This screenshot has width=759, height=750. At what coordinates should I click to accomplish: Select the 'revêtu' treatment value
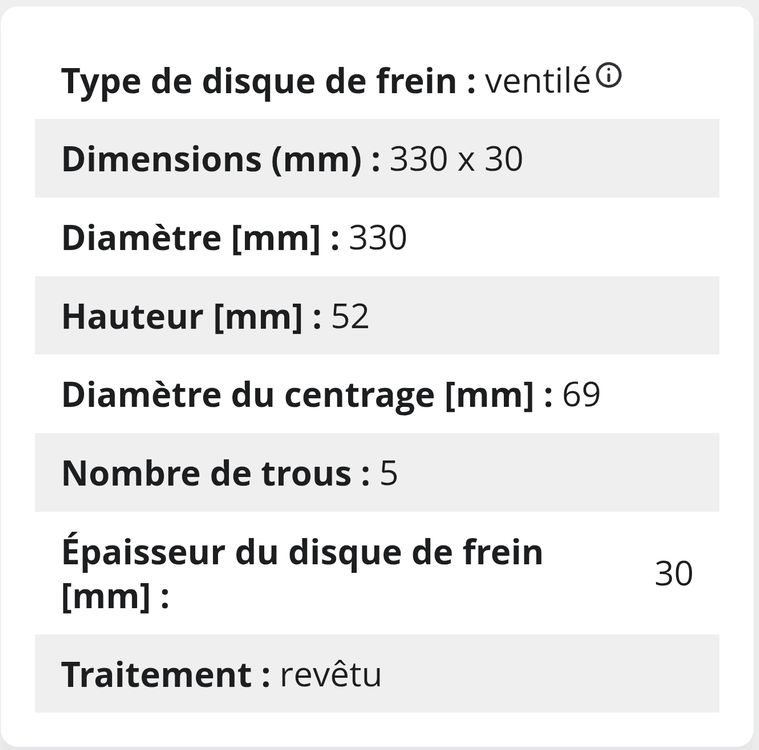(331, 674)
